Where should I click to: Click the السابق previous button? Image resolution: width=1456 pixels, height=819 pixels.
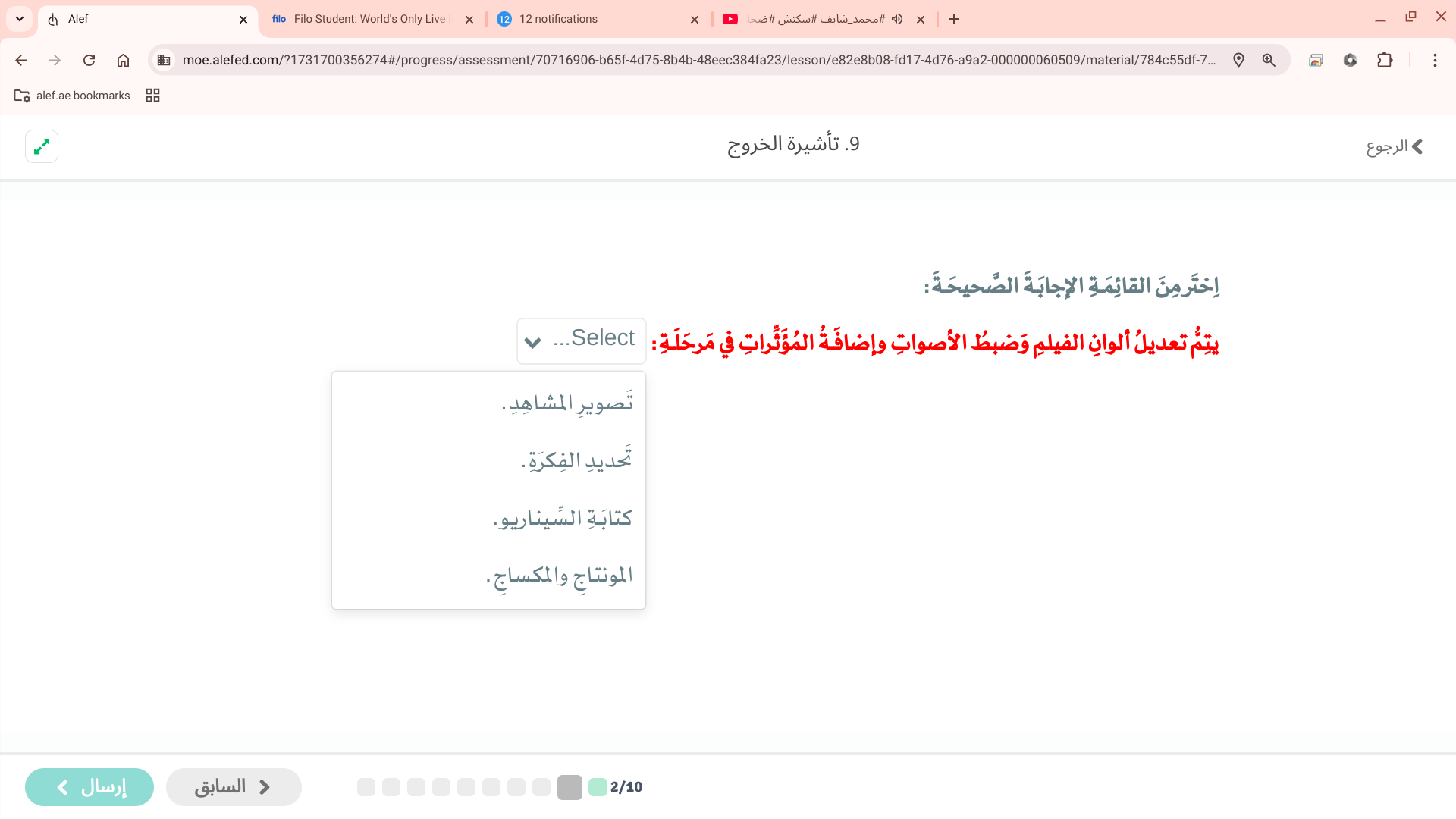click(x=234, y=787)
